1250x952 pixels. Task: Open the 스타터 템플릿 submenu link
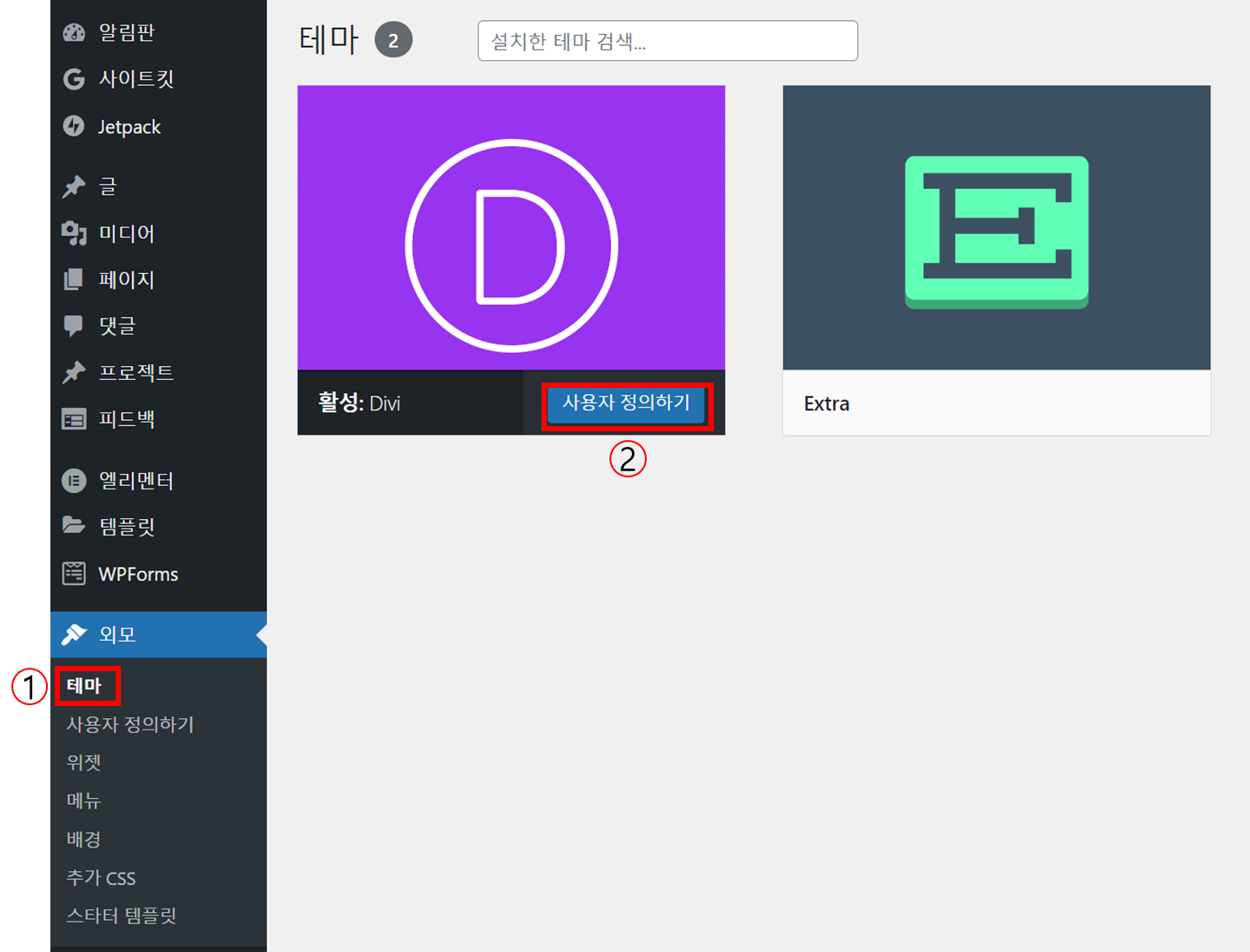click(x=122, y=915)
